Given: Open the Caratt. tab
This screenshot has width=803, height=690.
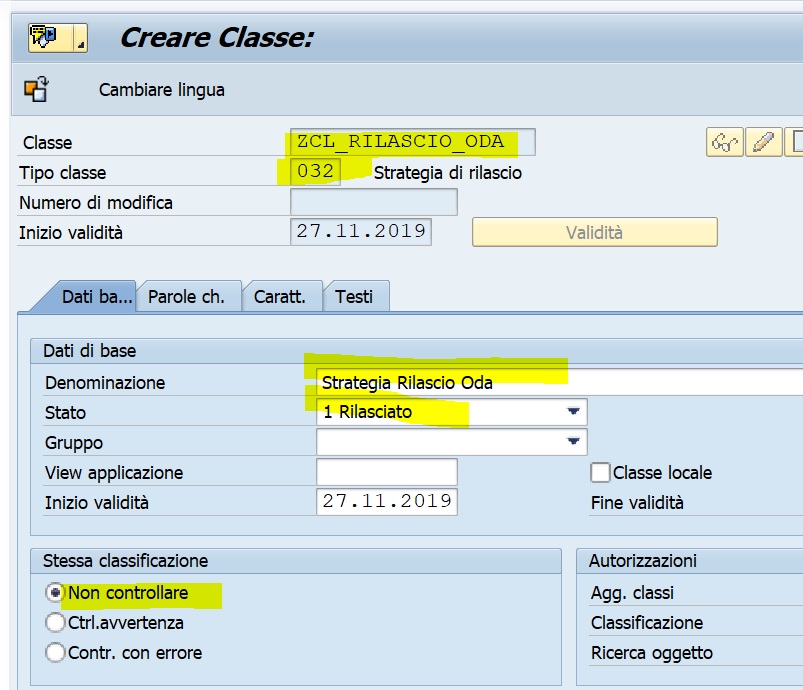Looking at the screenshot, I should 280,295.
